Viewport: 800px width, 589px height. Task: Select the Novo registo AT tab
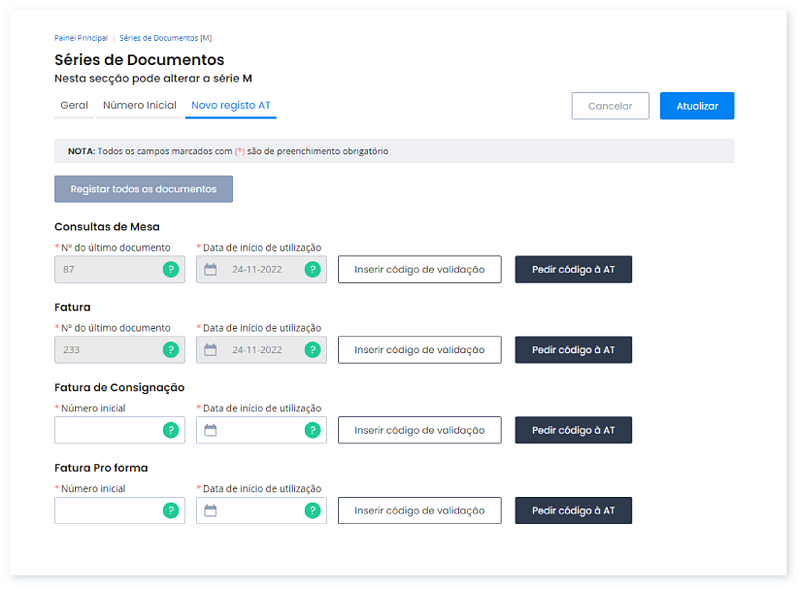[231, 105]
